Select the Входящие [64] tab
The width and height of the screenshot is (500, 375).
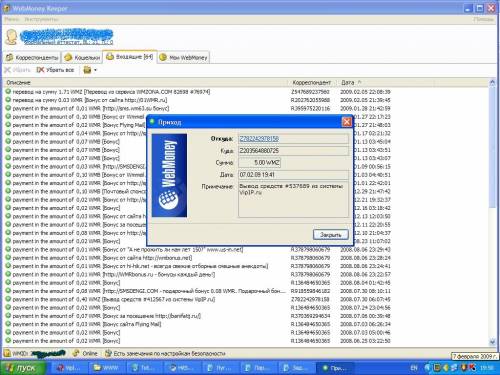(x=129, y=57)
